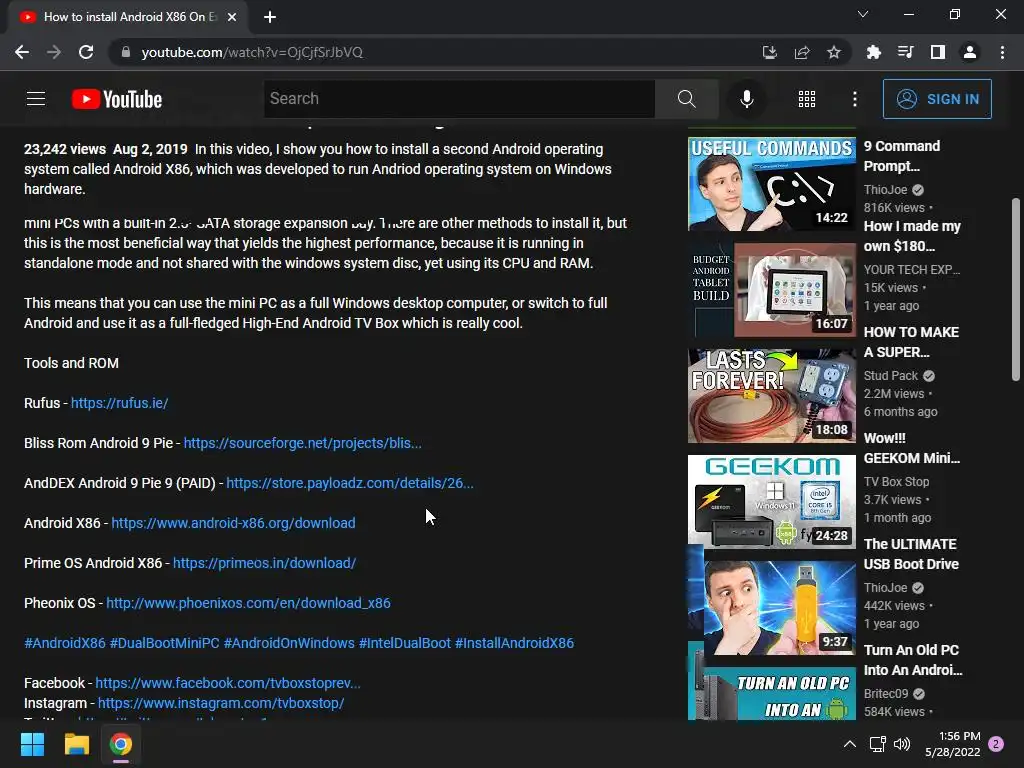Go to the YouTube home logo
The image size is (1024, 768).
tap(117, 99)
